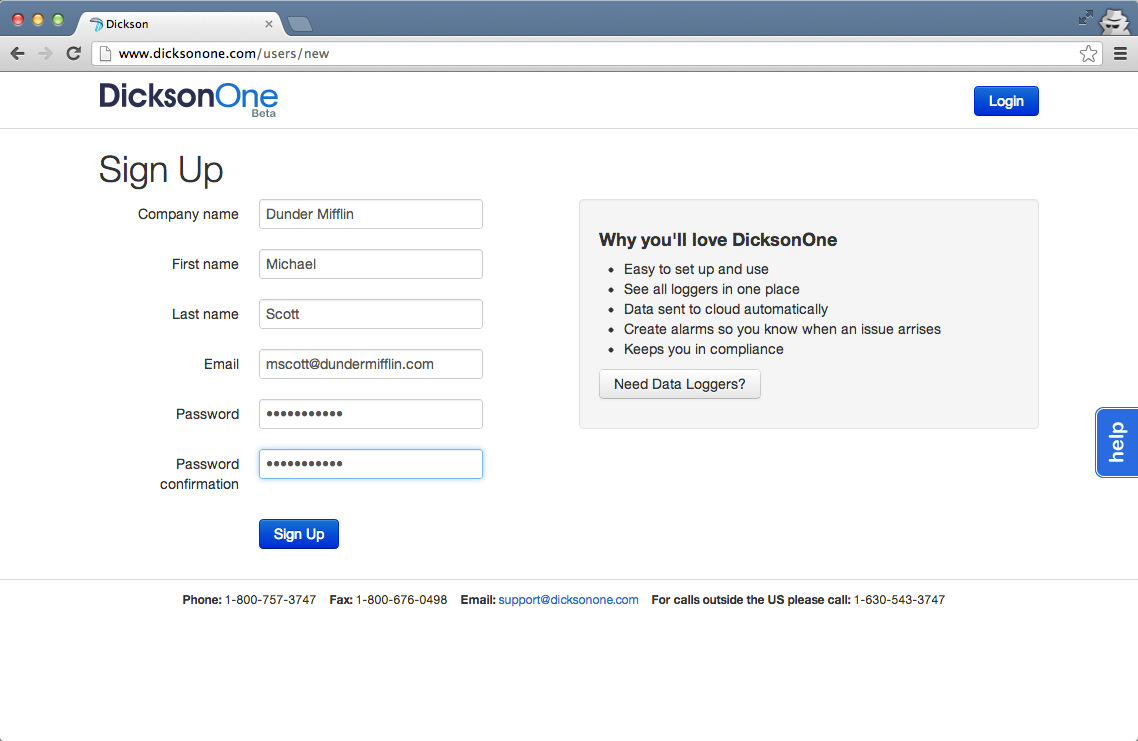
Task: Click 'Data sent to cloud automatically' bullet
Action: click(726, 309)
